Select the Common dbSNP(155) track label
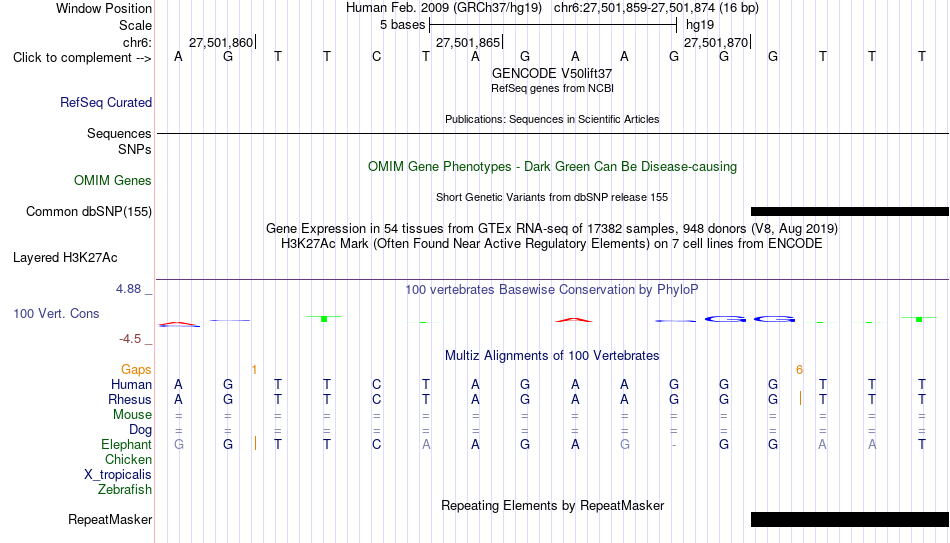This screenshot has height=543, width=950. (x=88, y=212)
